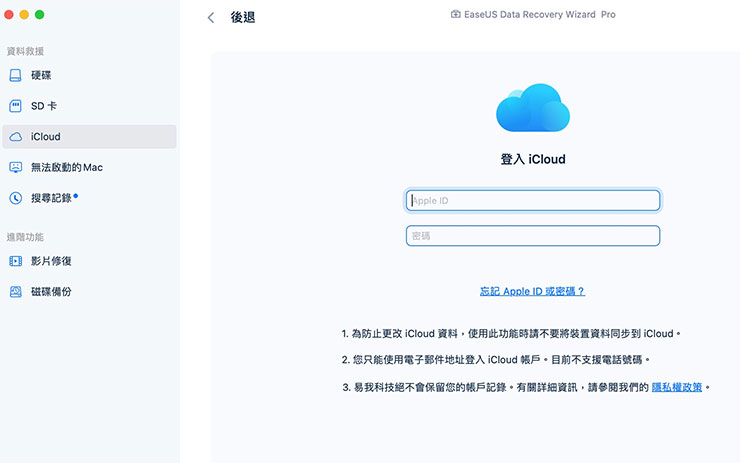Go back with 後退 button
Image resolution: width=740 pixels, height=463 pixels.
point(243,17)
